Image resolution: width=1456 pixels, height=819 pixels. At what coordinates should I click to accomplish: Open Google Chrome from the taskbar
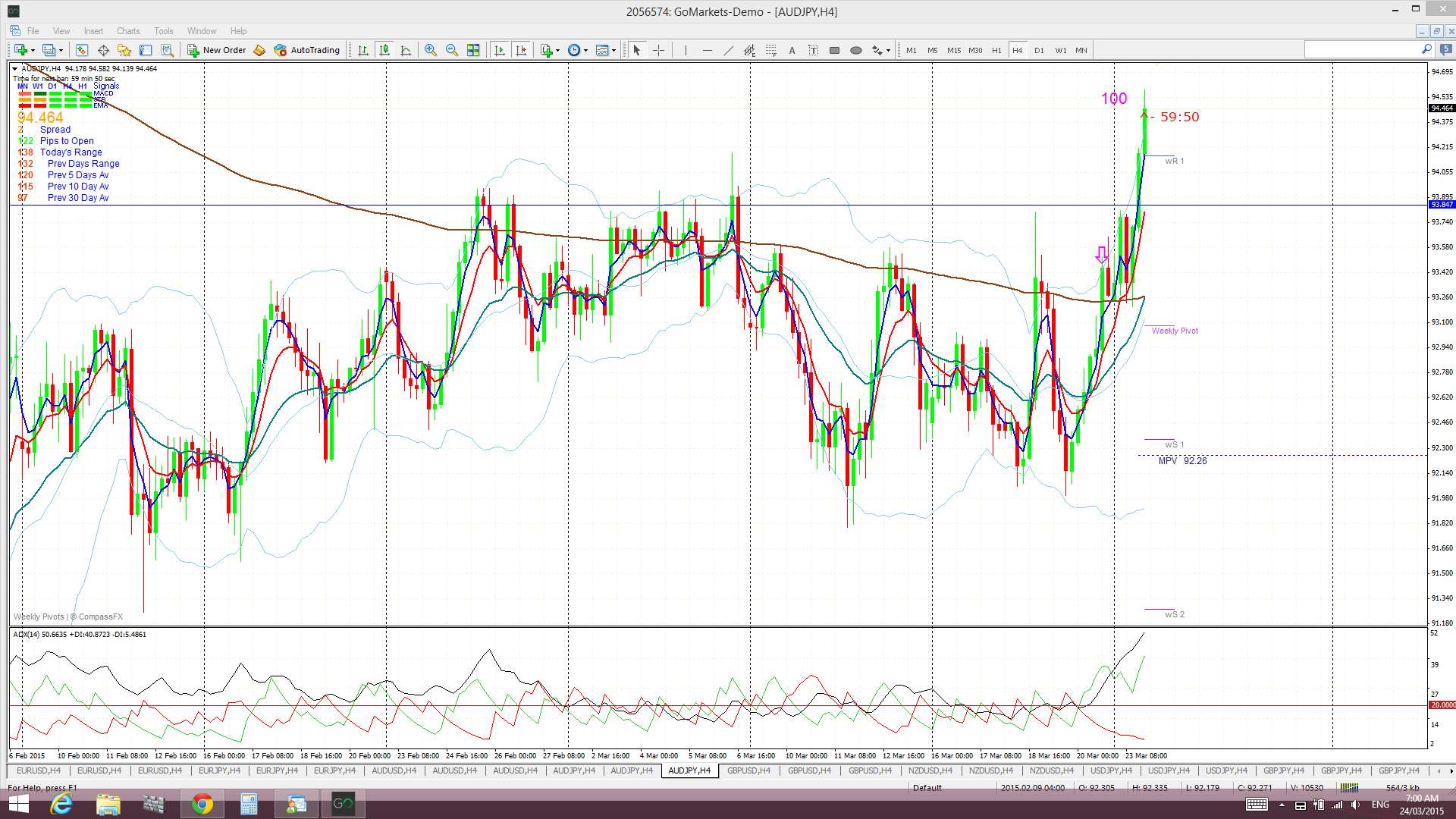click(x=202, y=804)
